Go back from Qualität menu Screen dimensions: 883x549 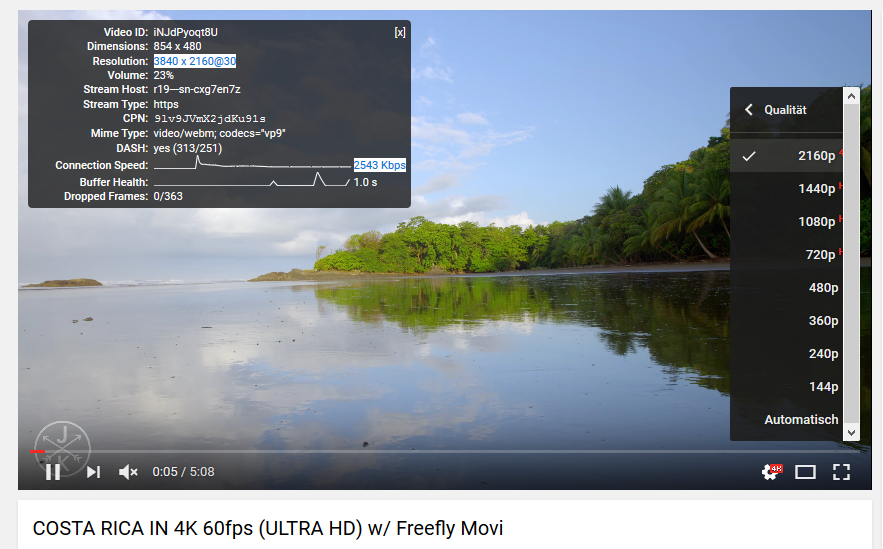click(748, 110)
